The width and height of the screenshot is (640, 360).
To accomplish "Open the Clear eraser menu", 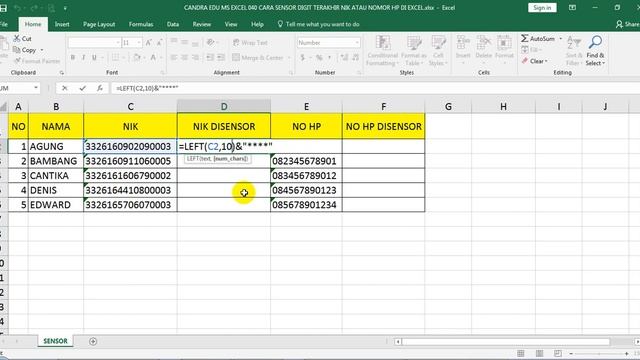I will point(534,61).
